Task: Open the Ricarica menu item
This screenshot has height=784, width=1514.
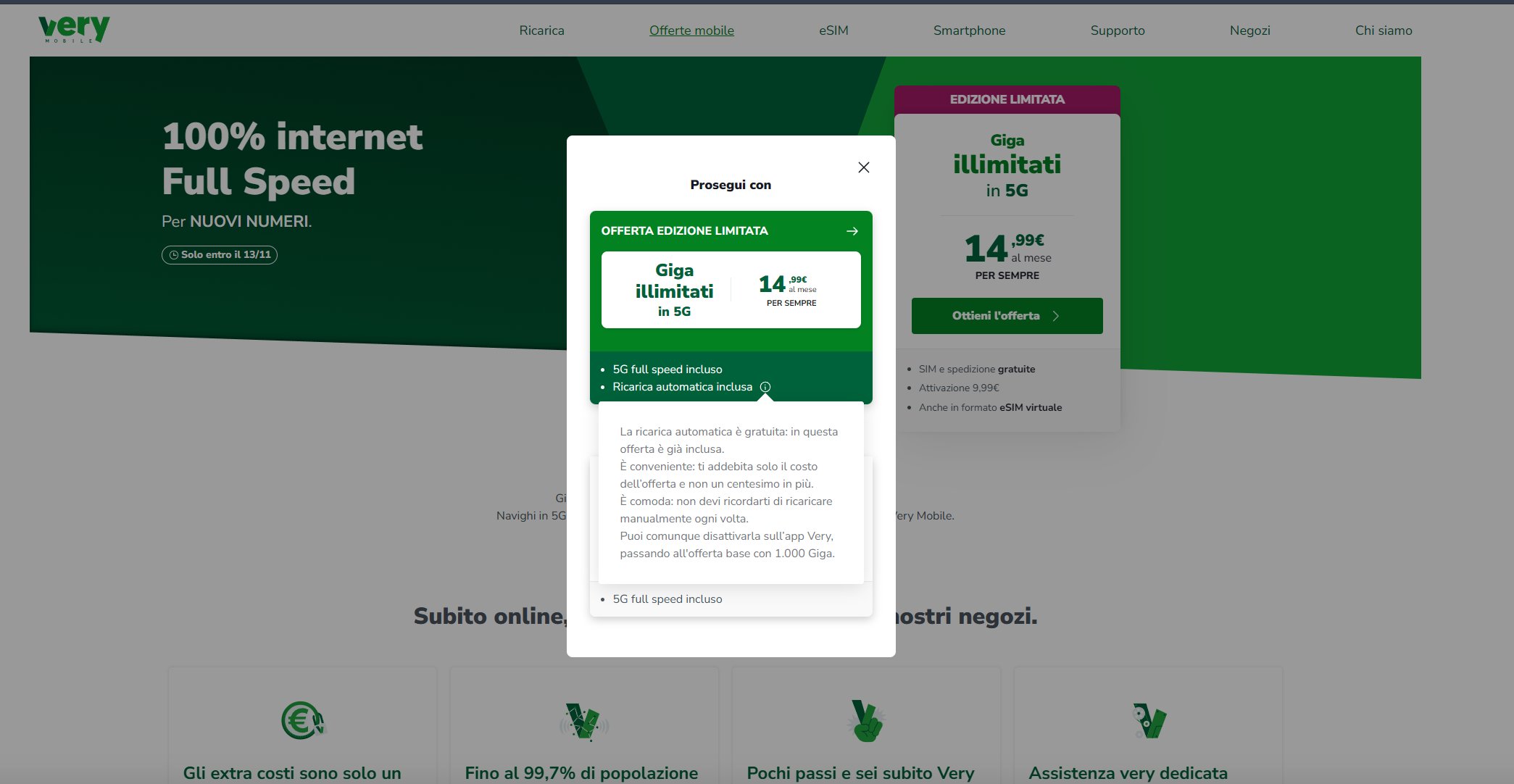Action: tap(541, 30)
